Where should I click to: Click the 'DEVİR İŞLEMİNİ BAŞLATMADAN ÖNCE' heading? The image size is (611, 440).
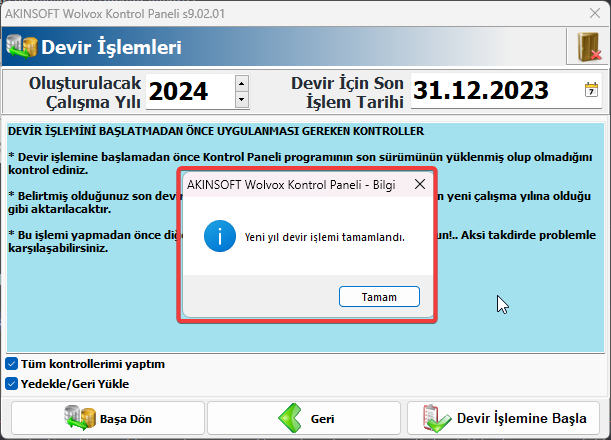click(216, 131)
